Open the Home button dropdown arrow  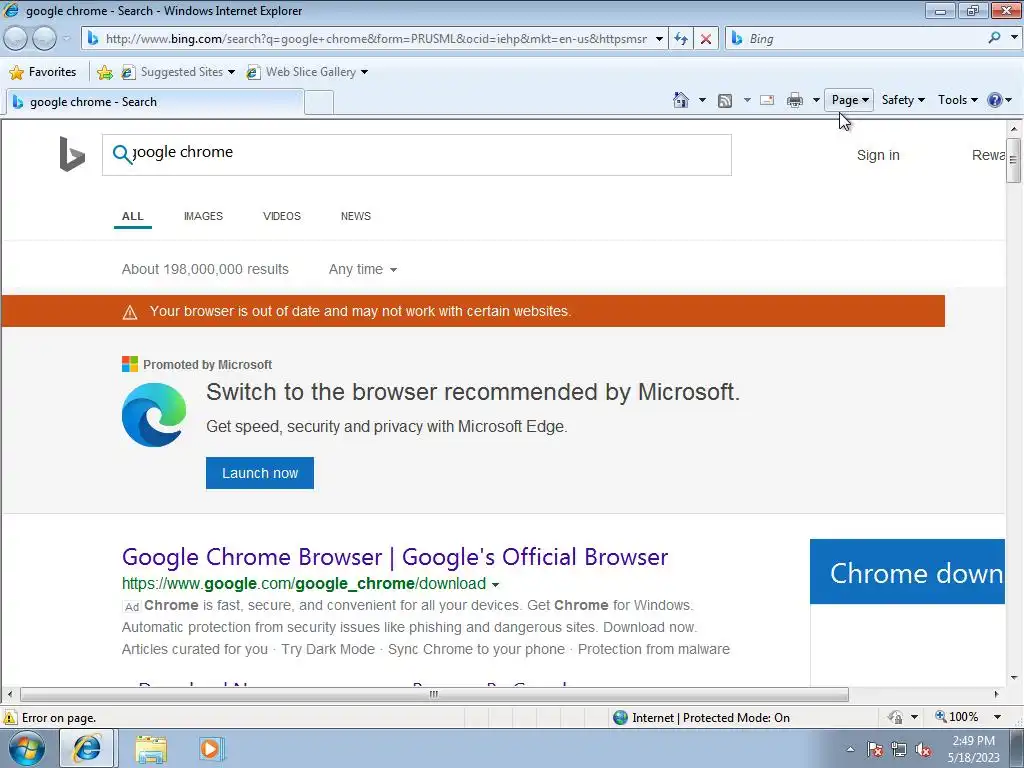pos(702,100)
